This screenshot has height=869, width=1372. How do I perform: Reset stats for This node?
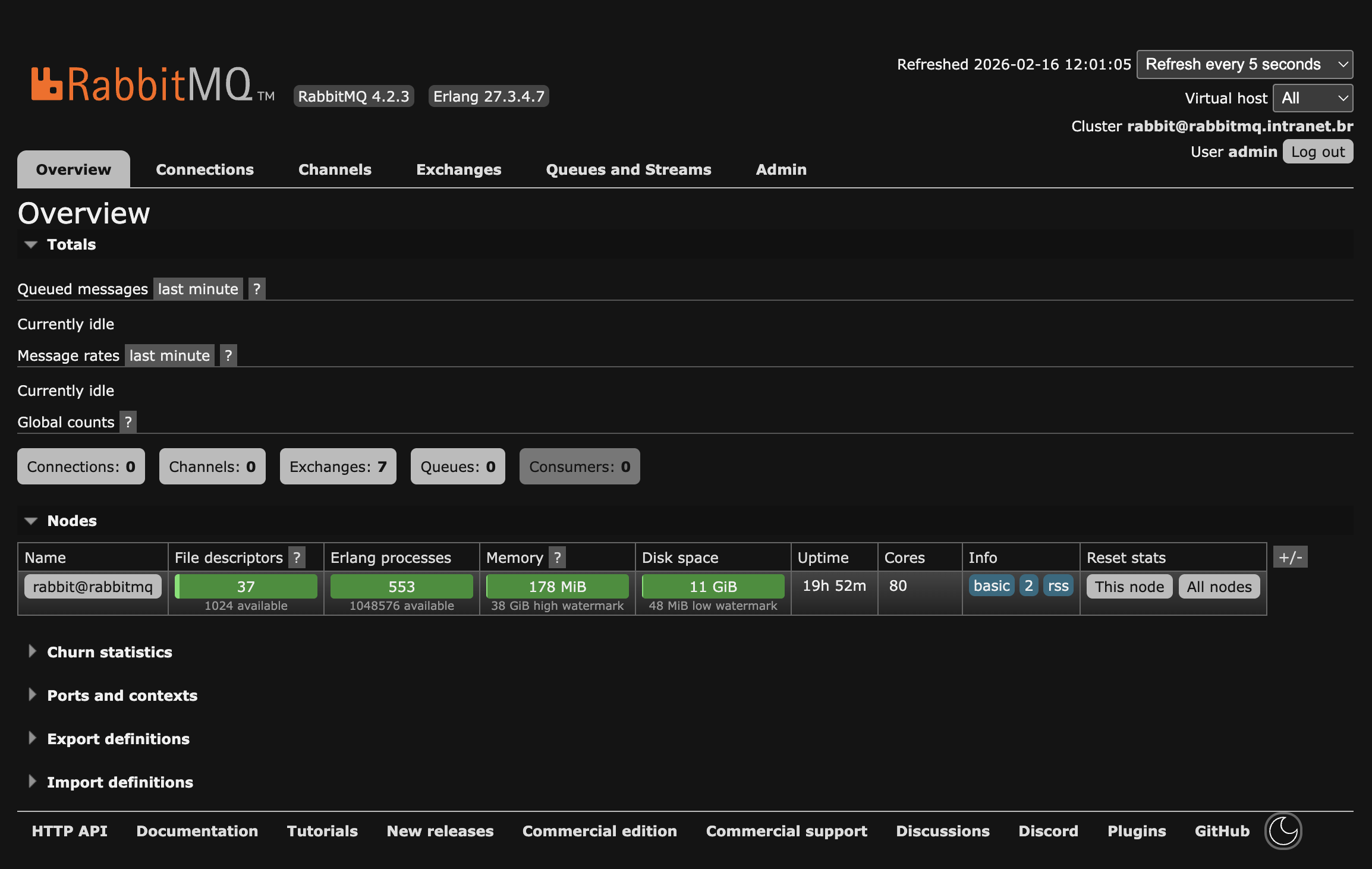1129,587
